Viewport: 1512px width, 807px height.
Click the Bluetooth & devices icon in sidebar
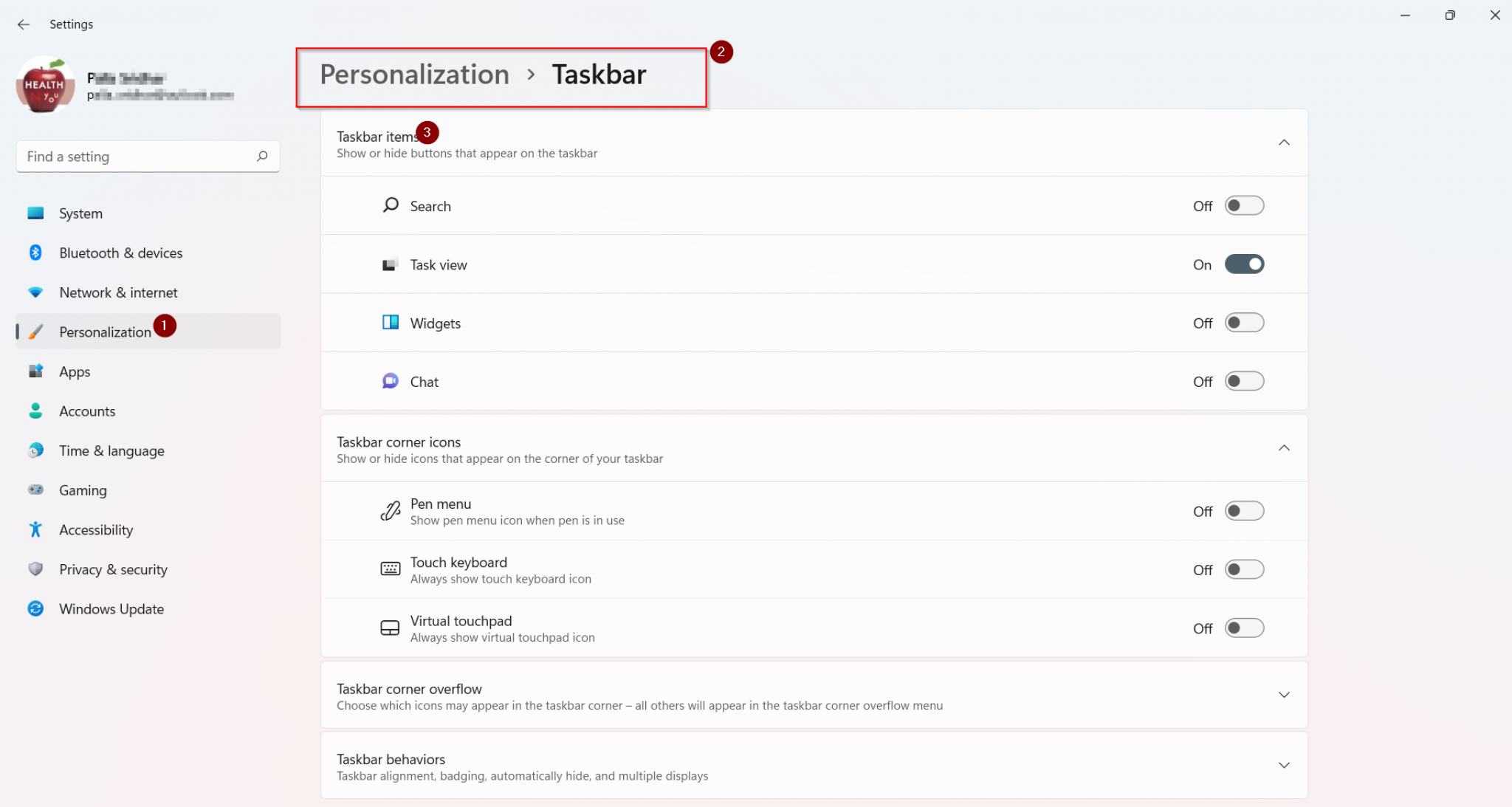[35, 253]
